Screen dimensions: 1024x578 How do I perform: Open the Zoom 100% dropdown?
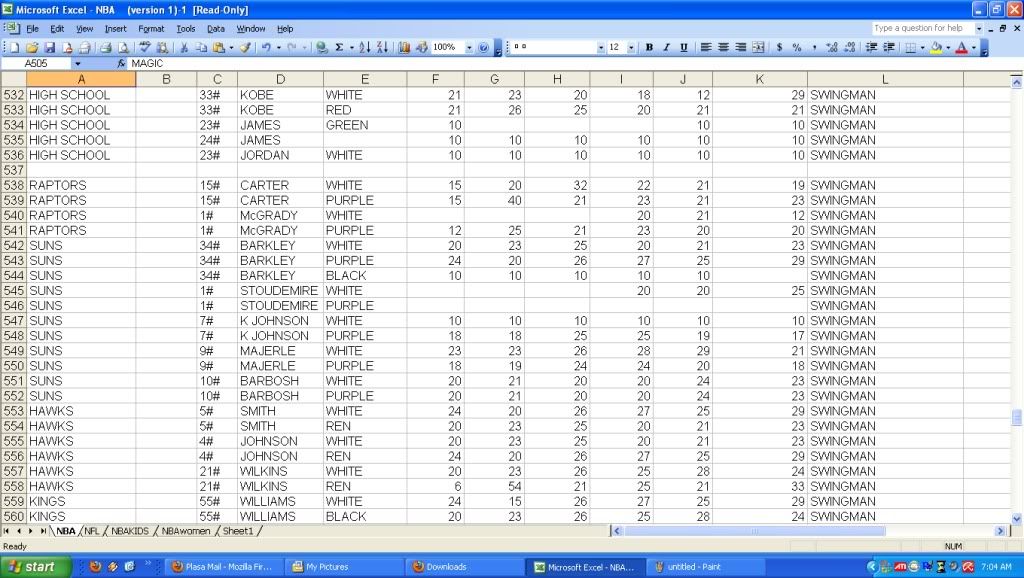pyautogui.click(x=469, y=48)
